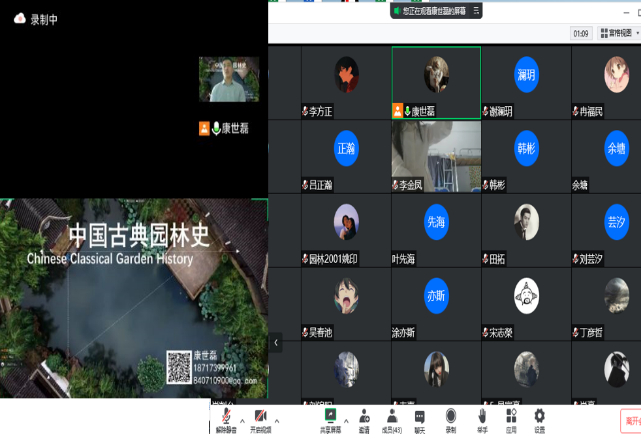Image resolution: width=641 pixels, height=434 pixels.
Task: Open the Invite (邀请) icon
Action: coord(364,417)
